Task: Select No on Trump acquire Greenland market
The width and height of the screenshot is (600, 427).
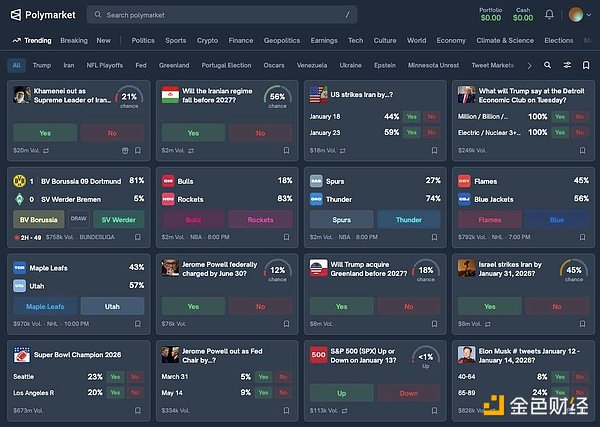Action: tap(407, 306)
